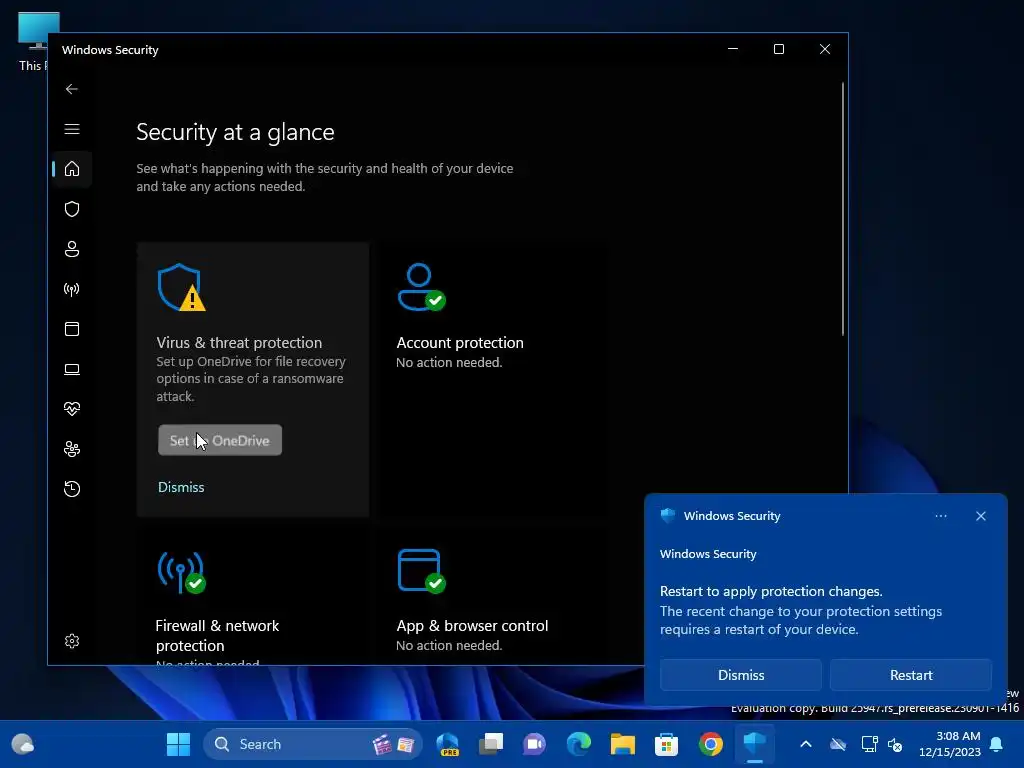Open App & browser control sidebar icon
The height and width of the screenshot is (768, 1024).
coord(72,329)
